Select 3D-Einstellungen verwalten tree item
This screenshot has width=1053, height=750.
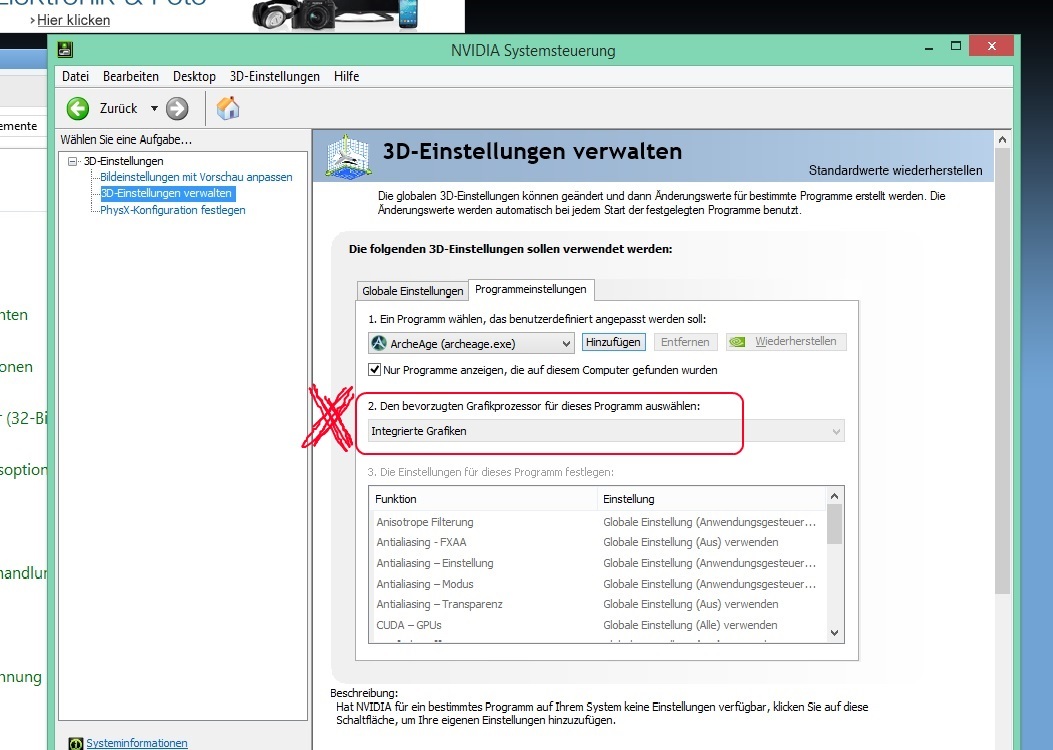[167, 193]
